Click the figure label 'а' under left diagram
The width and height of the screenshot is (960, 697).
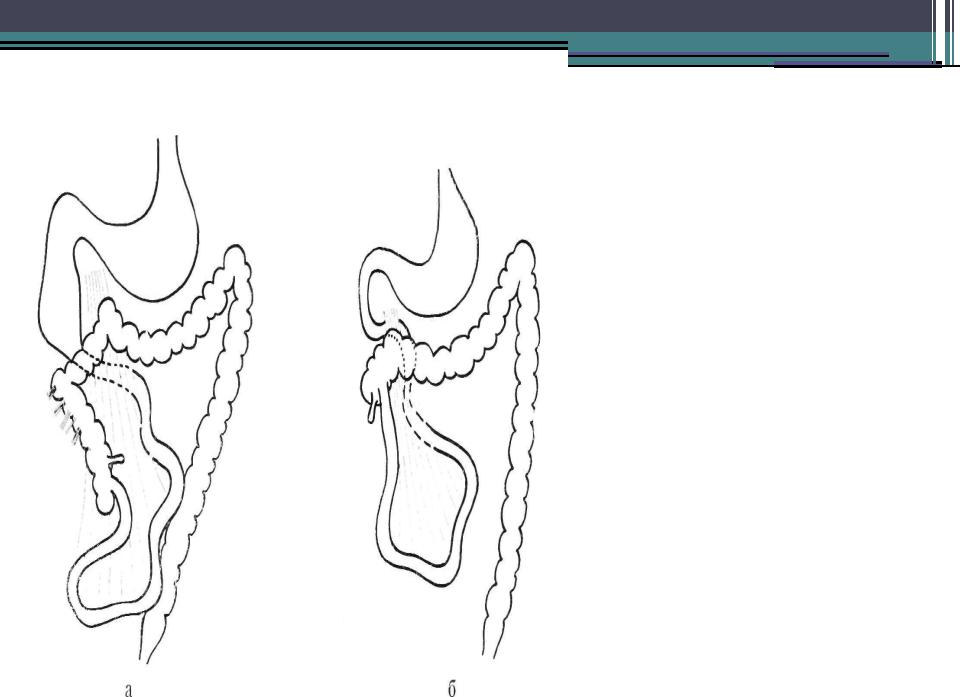[x=128, y=690]
